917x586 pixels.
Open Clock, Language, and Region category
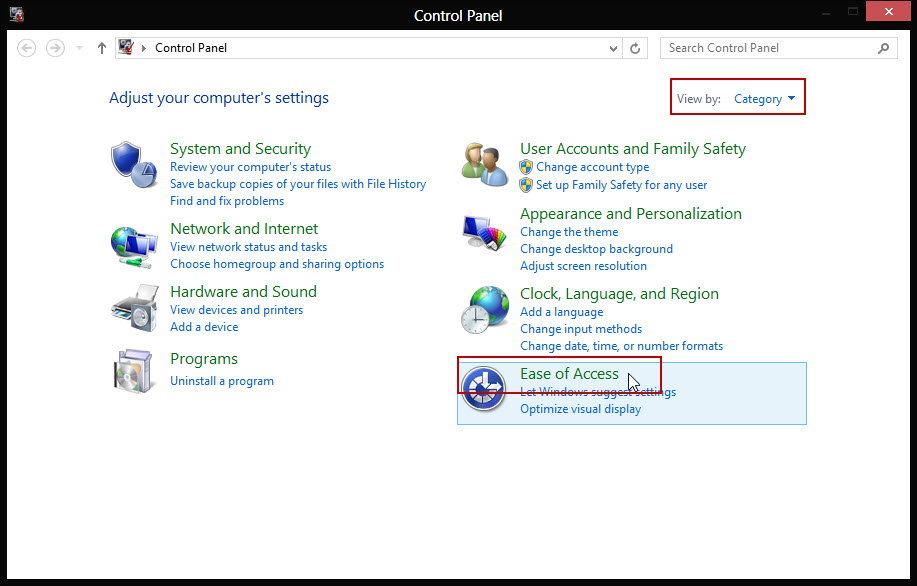click(x=619, y=294)
